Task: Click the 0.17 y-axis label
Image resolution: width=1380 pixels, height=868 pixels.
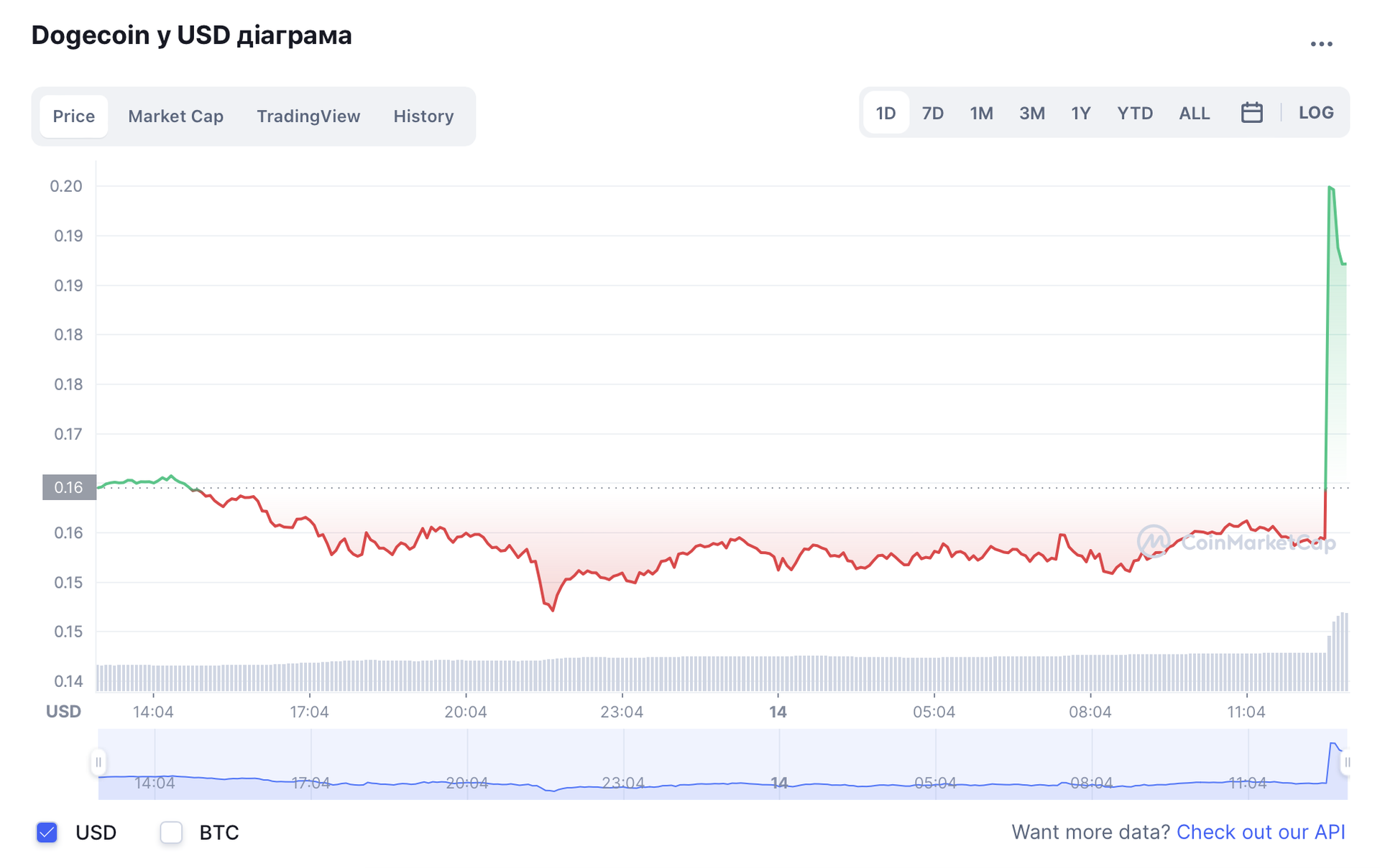Action: tap(68, 434)
